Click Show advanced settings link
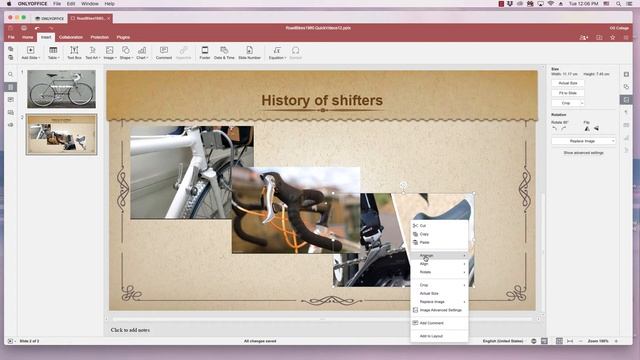Viewport: 640px width, 360px height. (x=583, y=153)
